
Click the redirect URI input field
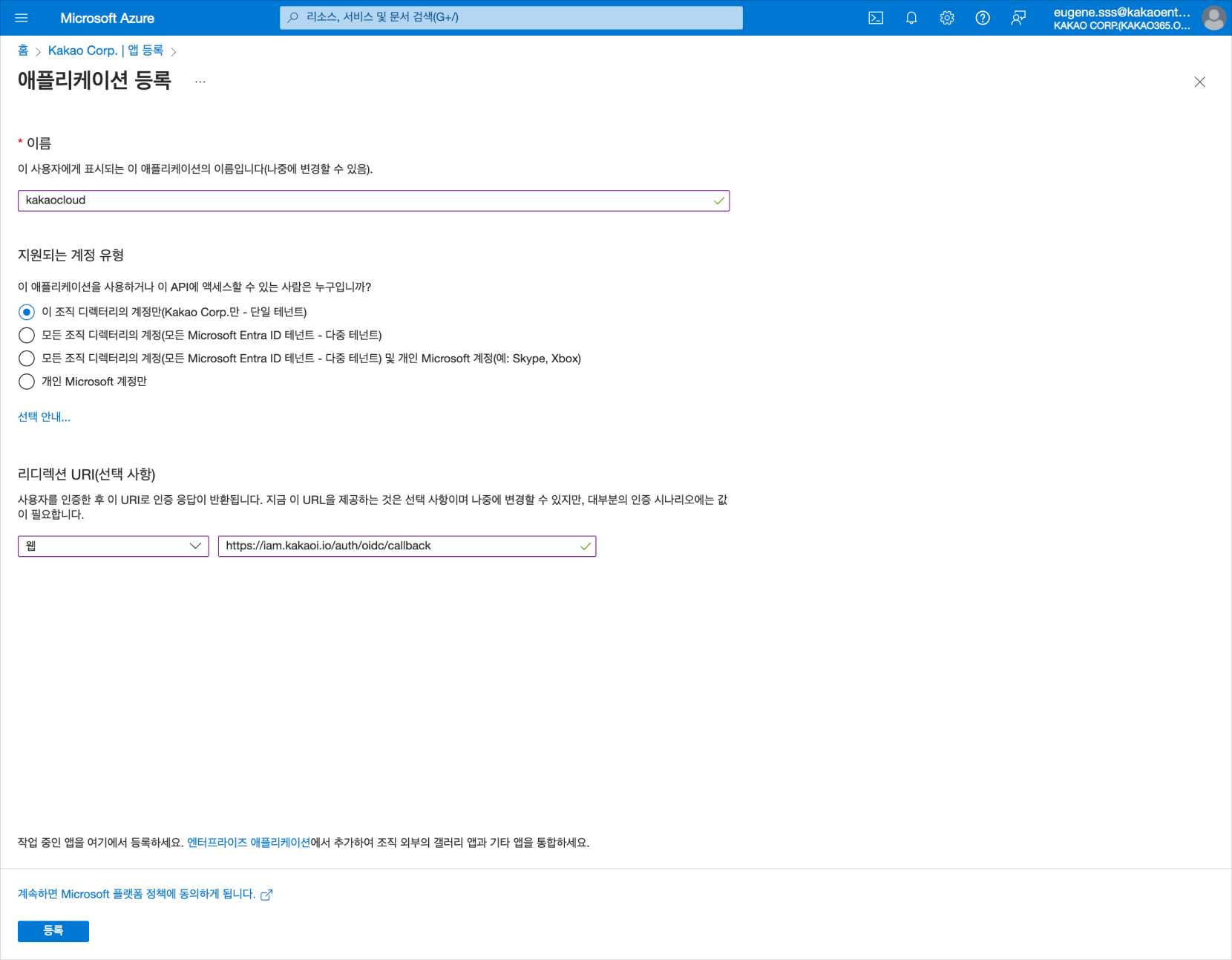pyautogui.click(x=407, y=546)
